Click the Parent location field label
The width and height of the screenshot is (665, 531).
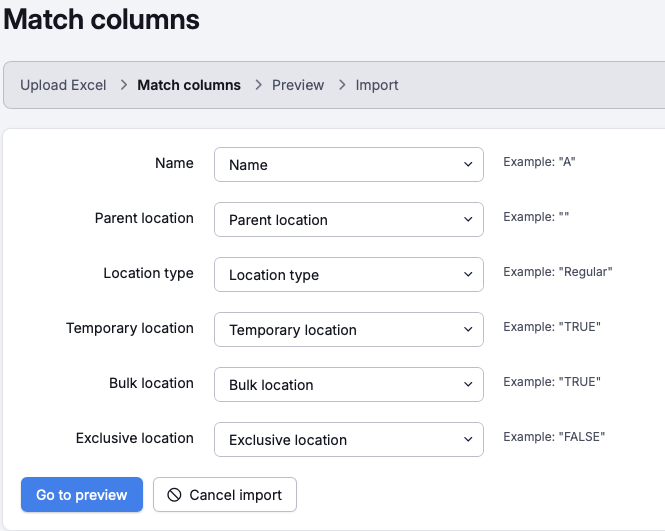[144, 218]
